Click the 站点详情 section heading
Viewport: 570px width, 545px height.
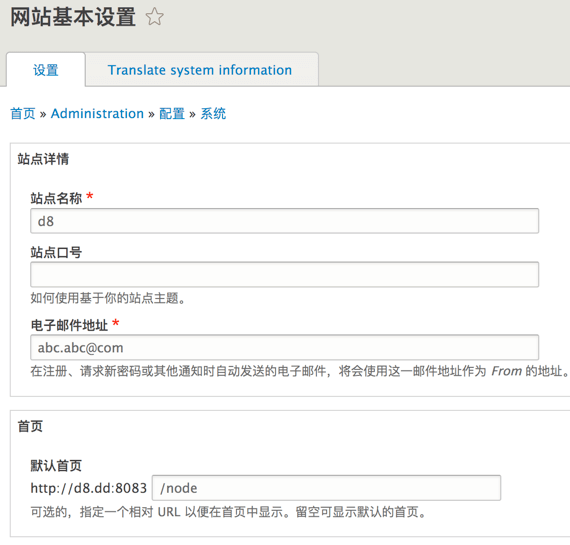click(x=43, y=159)
